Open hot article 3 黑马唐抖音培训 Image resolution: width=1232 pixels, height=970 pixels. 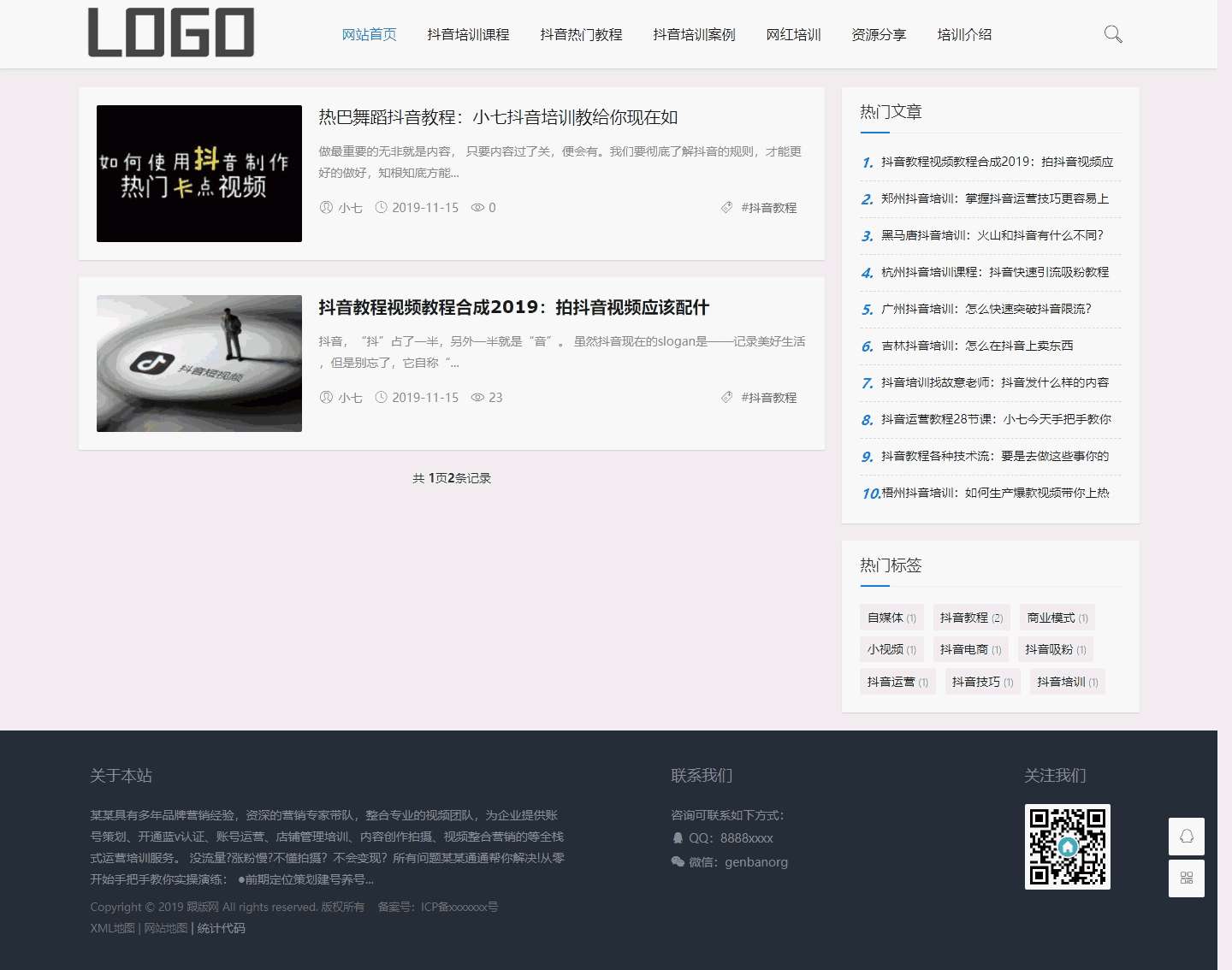(x=992, y=235)
